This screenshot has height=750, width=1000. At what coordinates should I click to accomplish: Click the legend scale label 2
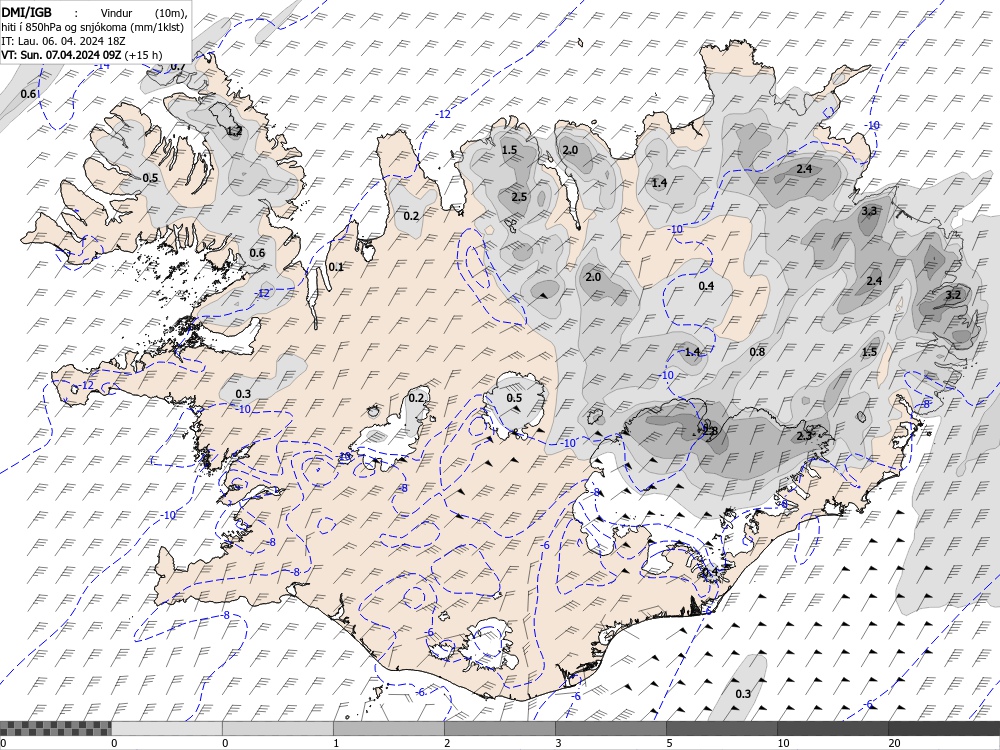(447, 743)
